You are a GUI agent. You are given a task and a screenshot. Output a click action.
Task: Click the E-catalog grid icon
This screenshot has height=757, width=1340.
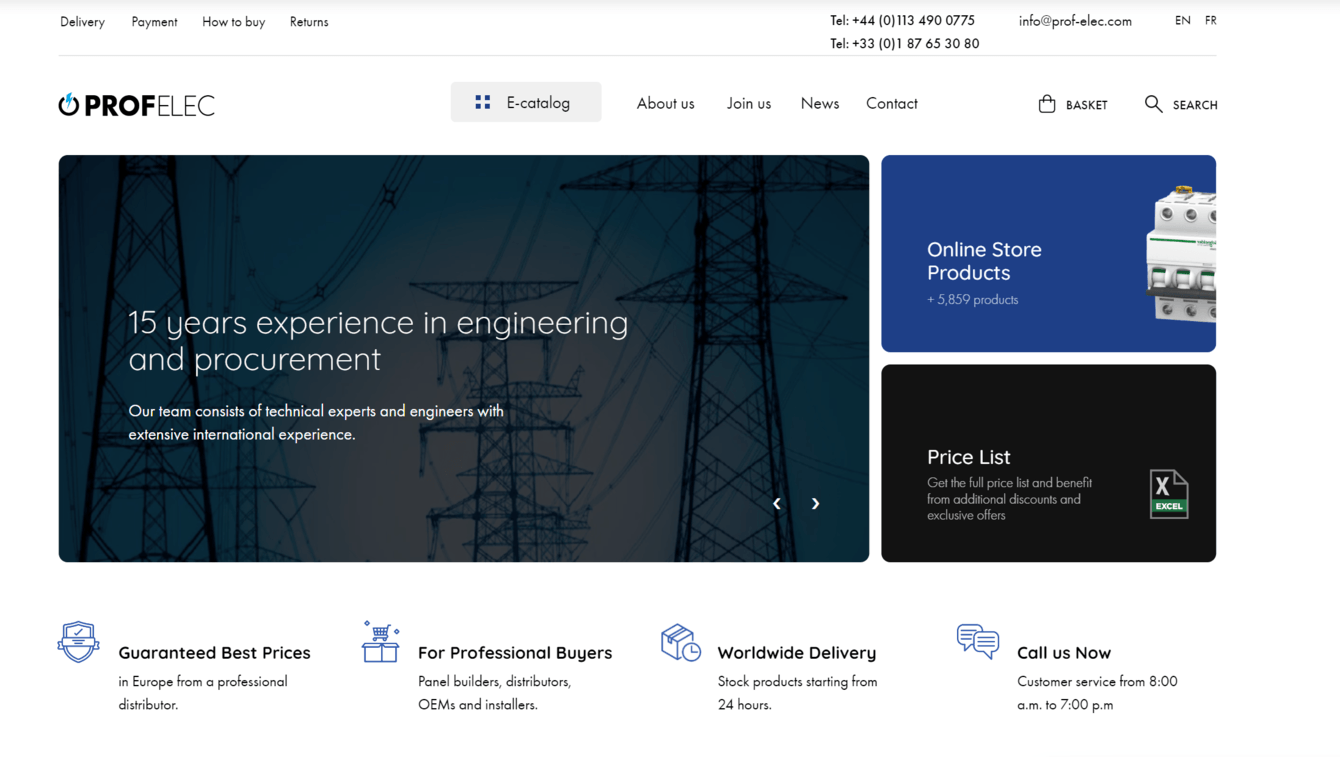[x=483, y=102]
